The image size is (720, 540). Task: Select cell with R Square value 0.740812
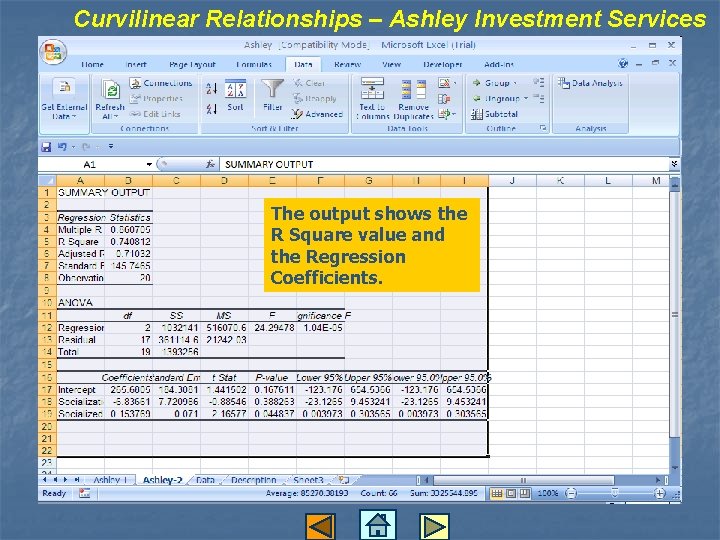129,242
